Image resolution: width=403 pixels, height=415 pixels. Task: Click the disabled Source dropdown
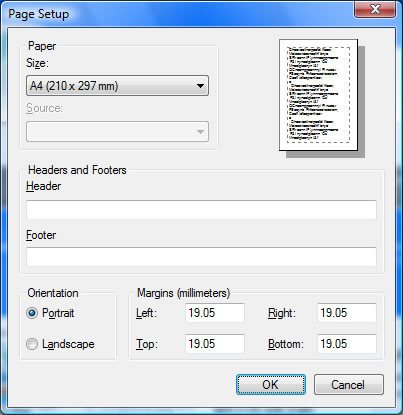pyautogui.click(x=117, y=132)
